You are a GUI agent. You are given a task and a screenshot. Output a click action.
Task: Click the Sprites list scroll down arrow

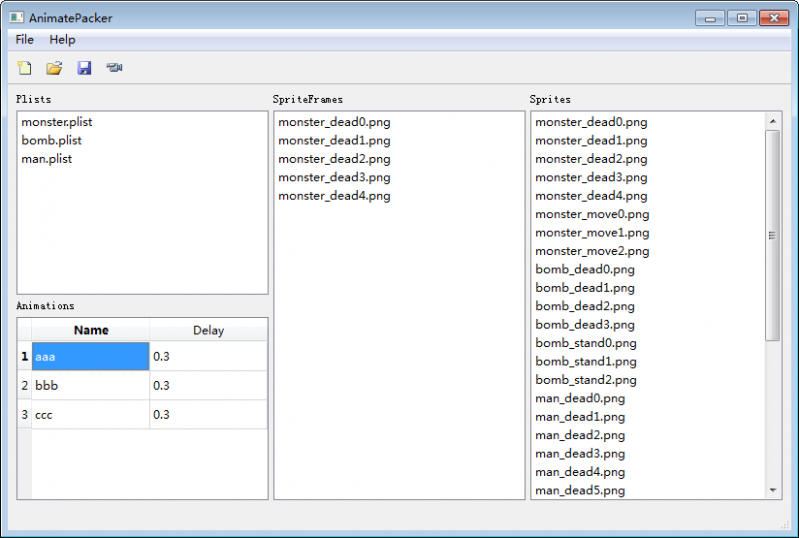(x=773, y=490)
